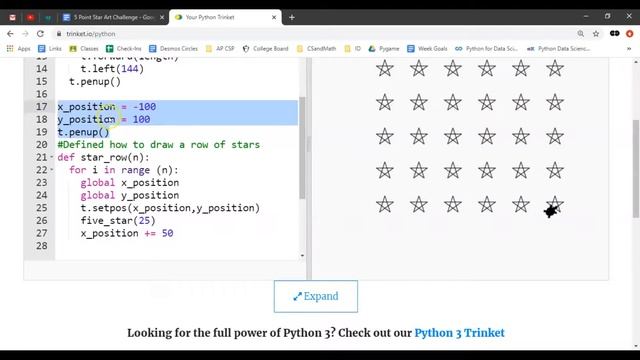Screen dimensions: 640x360
Task: Click on the x_position = -100 line
Action: [107, 107]
